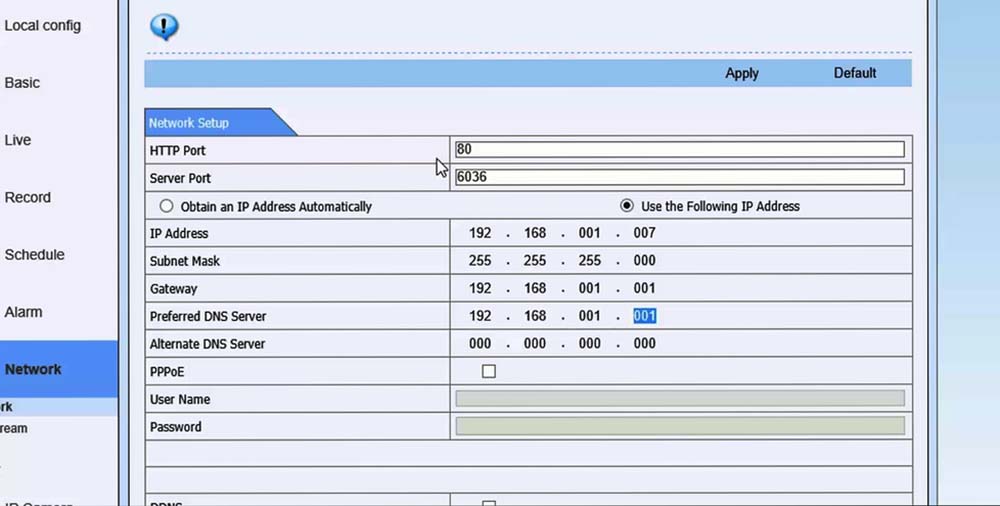Click the blue exclamation info icon

164,27
